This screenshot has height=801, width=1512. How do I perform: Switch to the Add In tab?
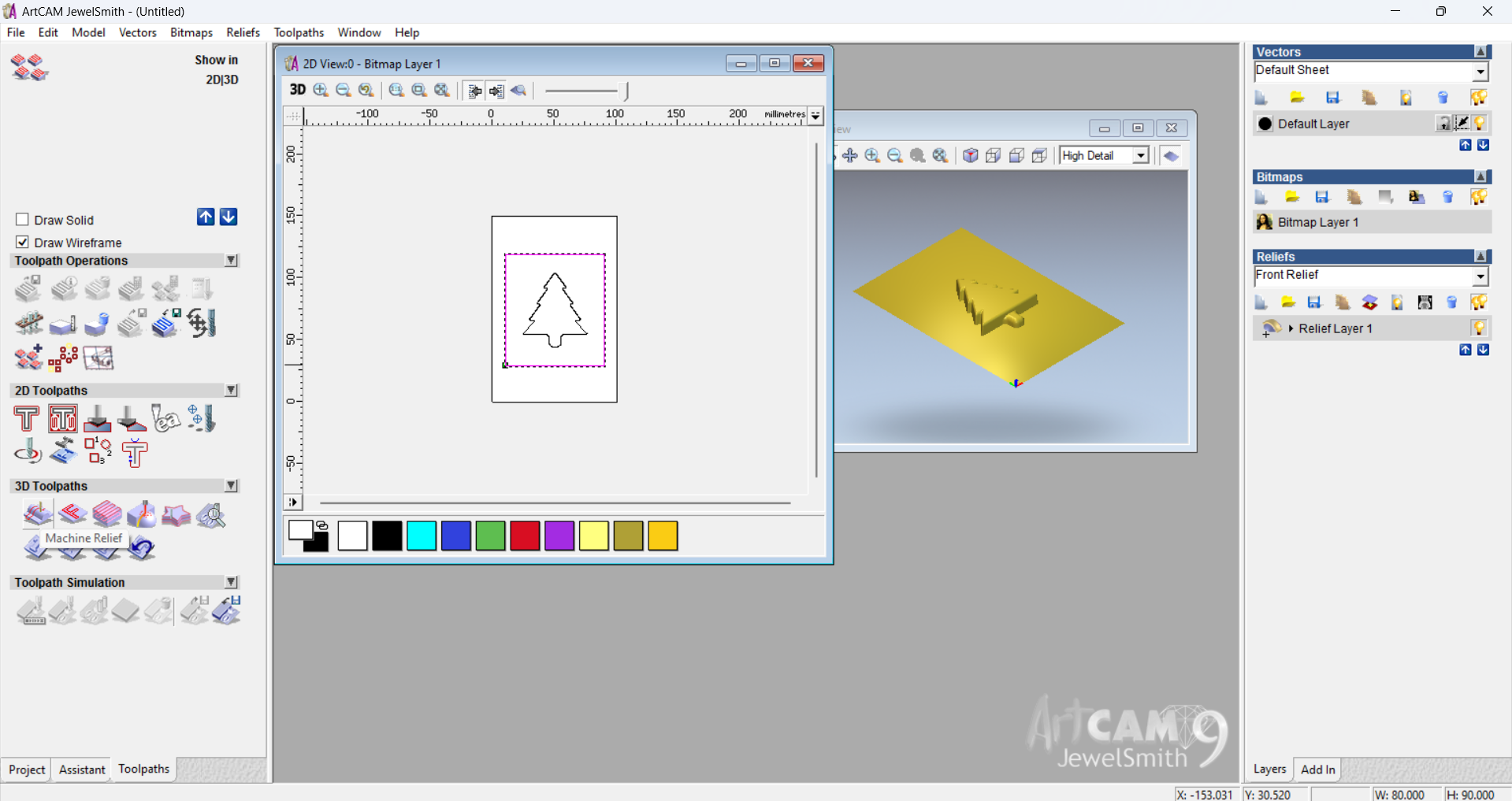(1317, 769)
